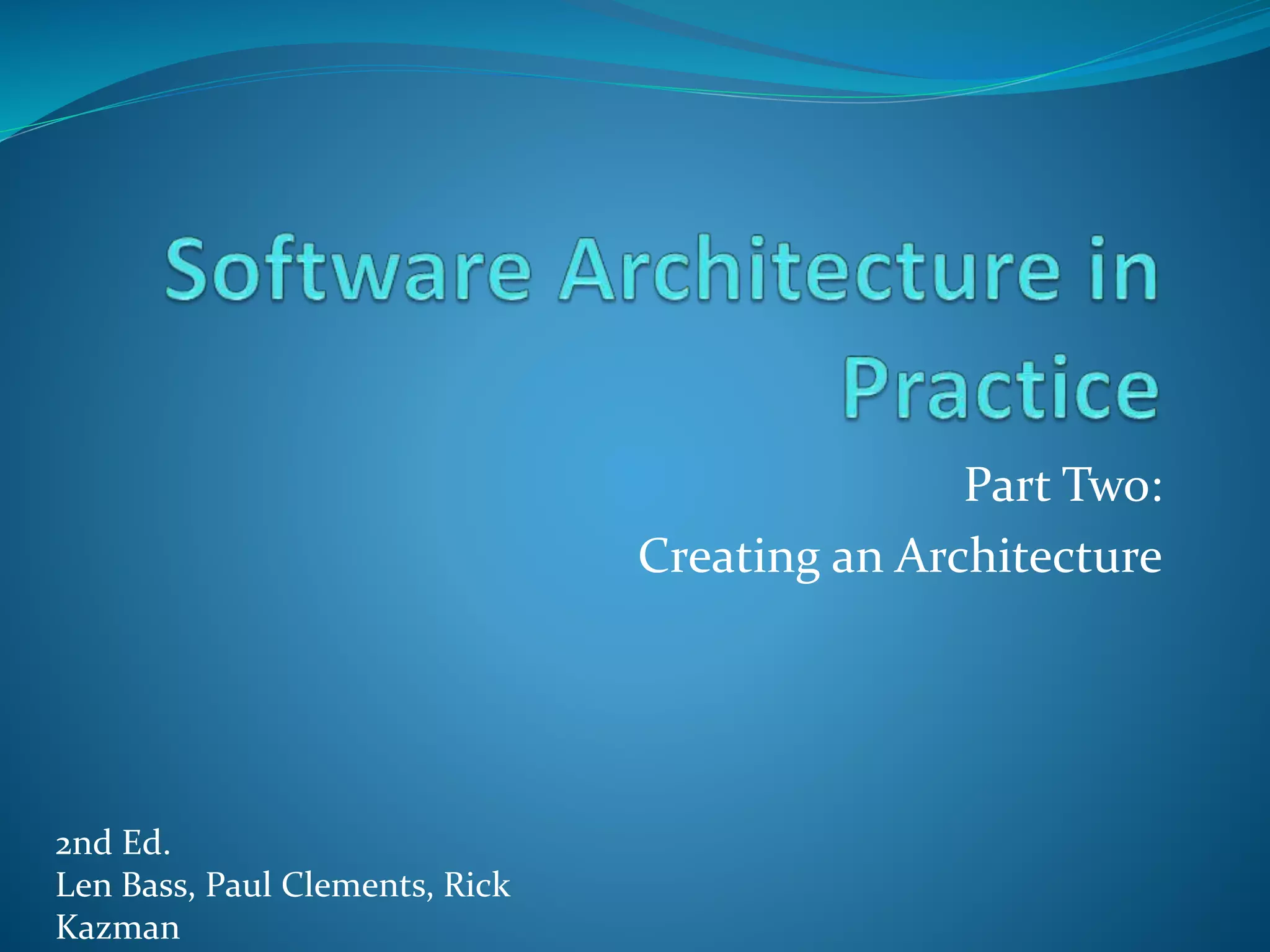Click the authors line 'Len Bass, Paul Clements, Rick'
Screen dimensions: 1270x952
click(x=283, y=884)
